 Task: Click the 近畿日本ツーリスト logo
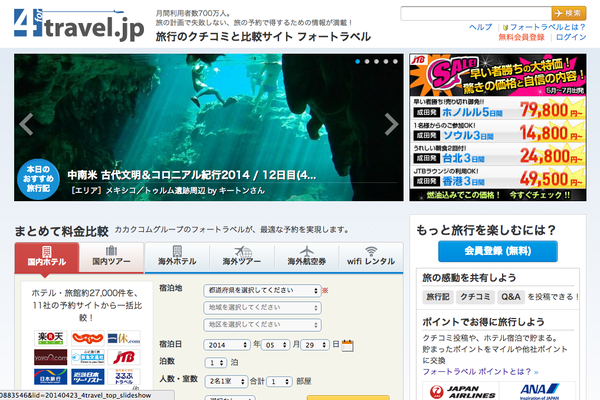coord(87,377)
